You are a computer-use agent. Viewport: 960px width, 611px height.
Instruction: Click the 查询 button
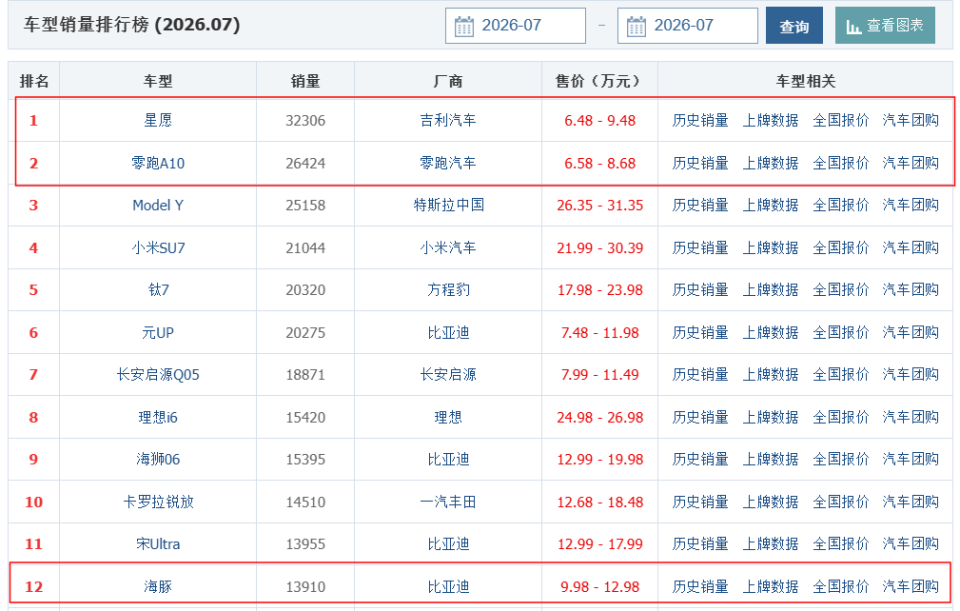tap(794, 26)
